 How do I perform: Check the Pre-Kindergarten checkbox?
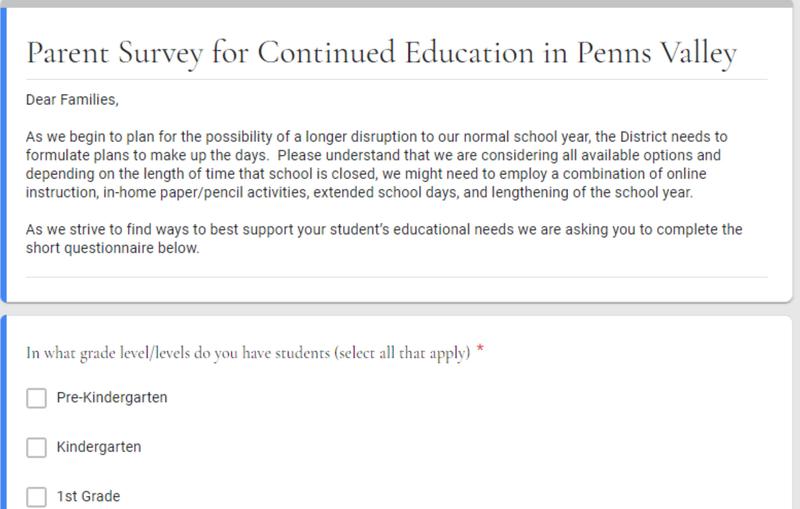pos(37,398)
